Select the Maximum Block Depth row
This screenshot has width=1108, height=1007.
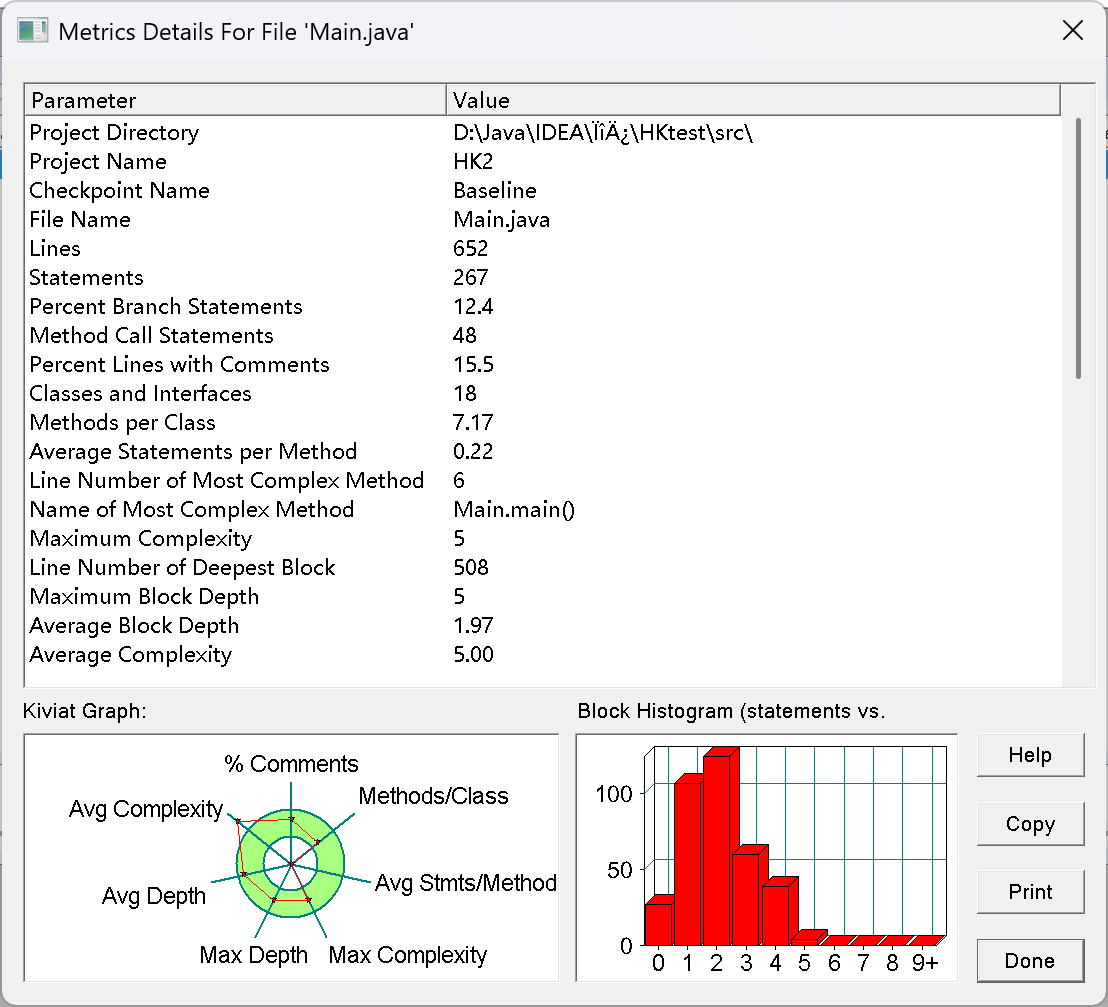[x=543, y=596]
